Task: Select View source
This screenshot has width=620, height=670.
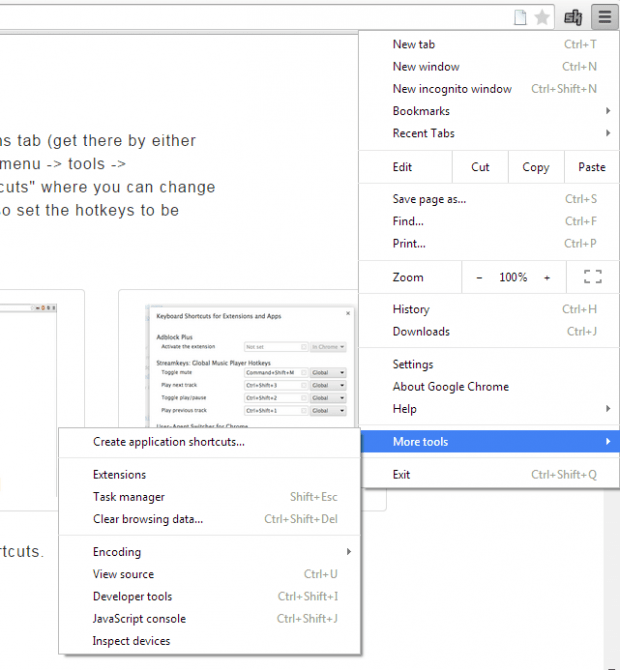Action: point(209,574)
